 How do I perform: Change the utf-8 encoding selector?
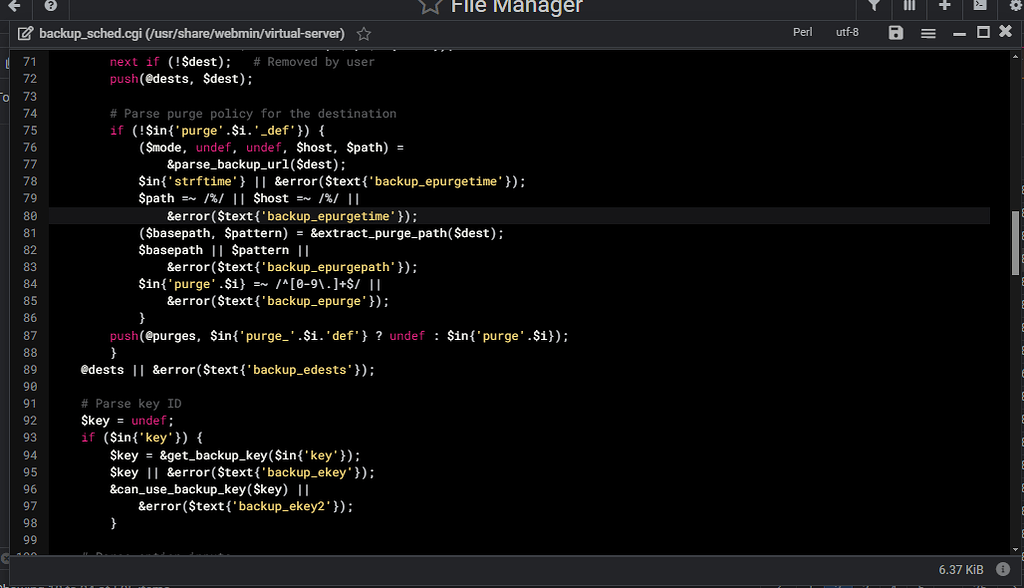[x=847, y=32]
